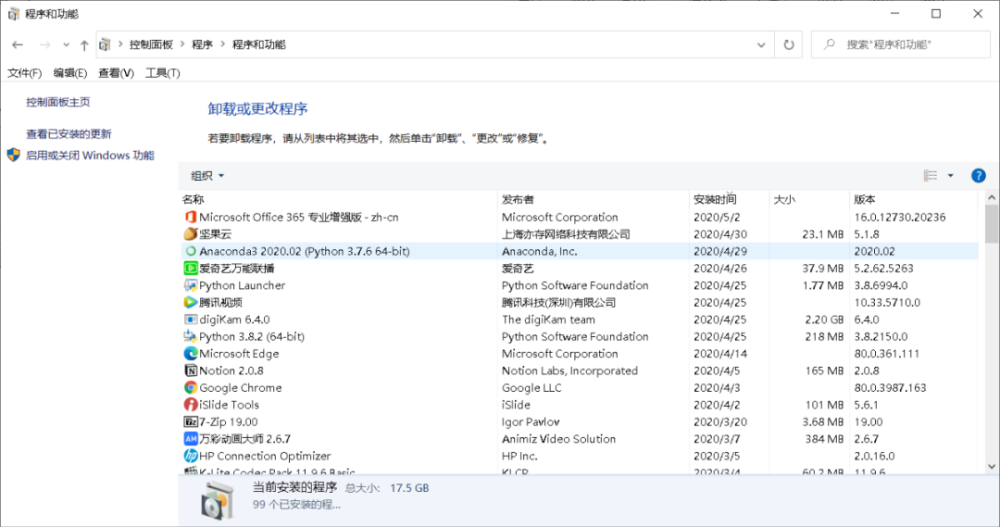Click the digiKam 6.4.0 icon
1000x527 pixels.
pyautogui.click(x=190, y=320)
